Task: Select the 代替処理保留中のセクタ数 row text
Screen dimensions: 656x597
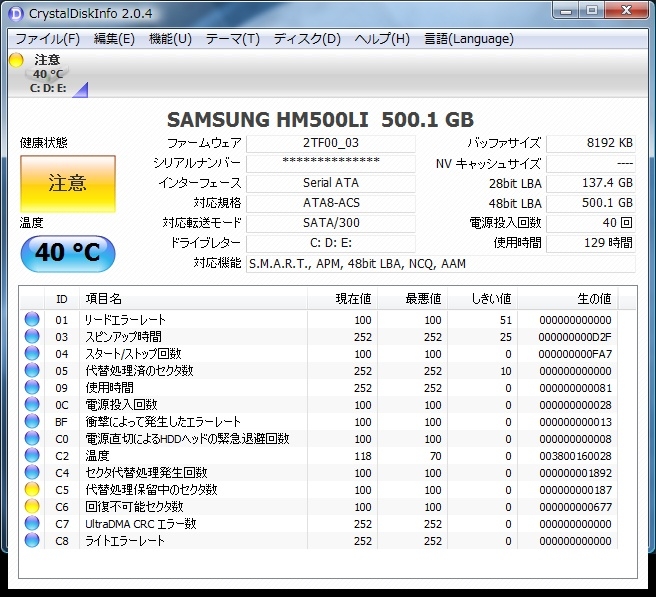Action: 151,490
